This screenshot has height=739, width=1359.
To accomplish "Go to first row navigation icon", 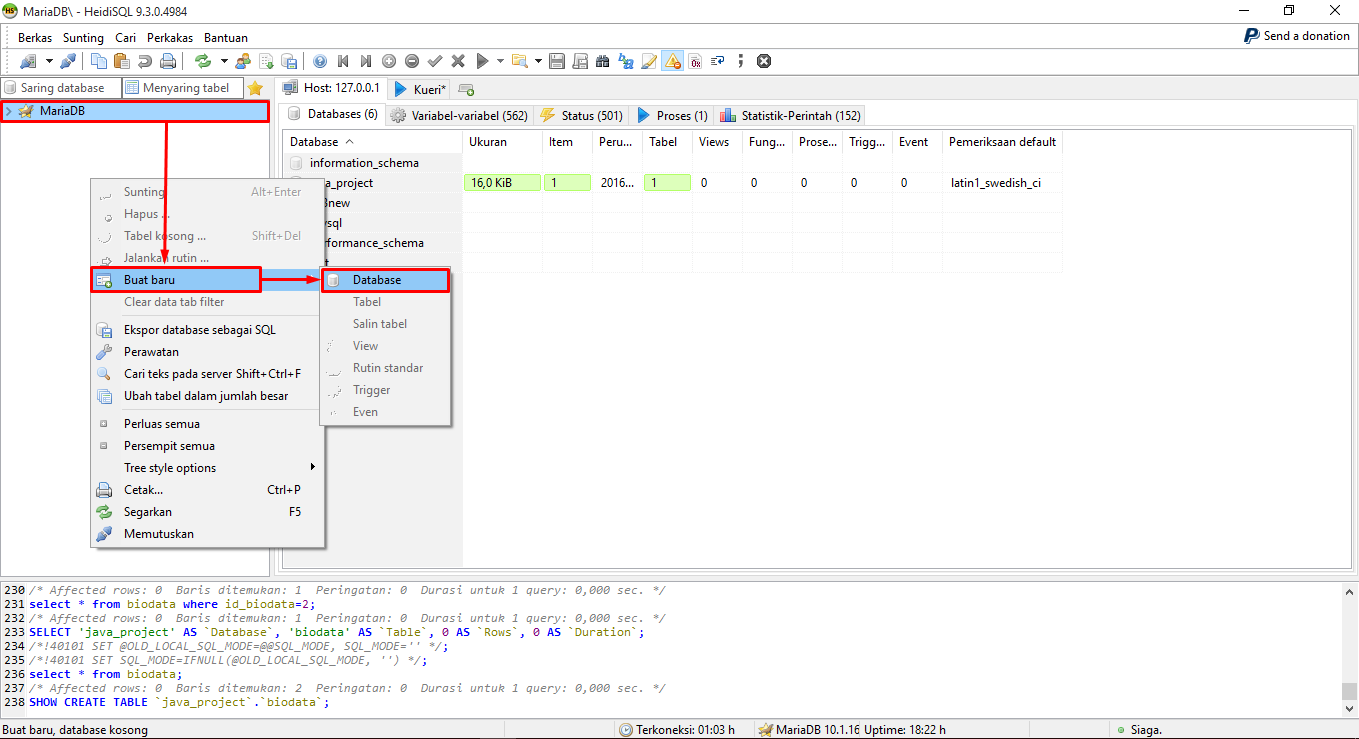I will pos(343,61).
